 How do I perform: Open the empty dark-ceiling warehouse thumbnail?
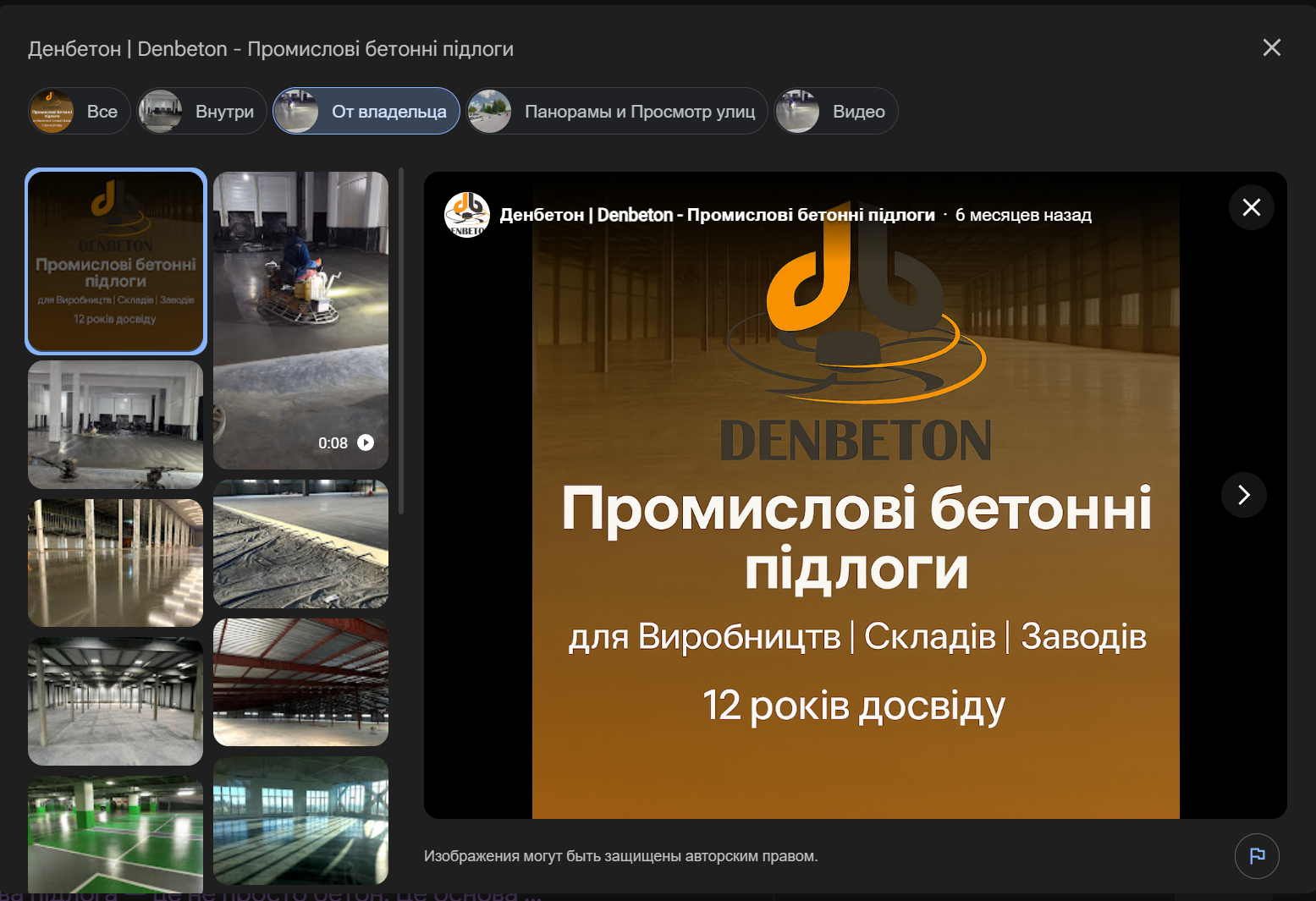click(x=116, y=701)
